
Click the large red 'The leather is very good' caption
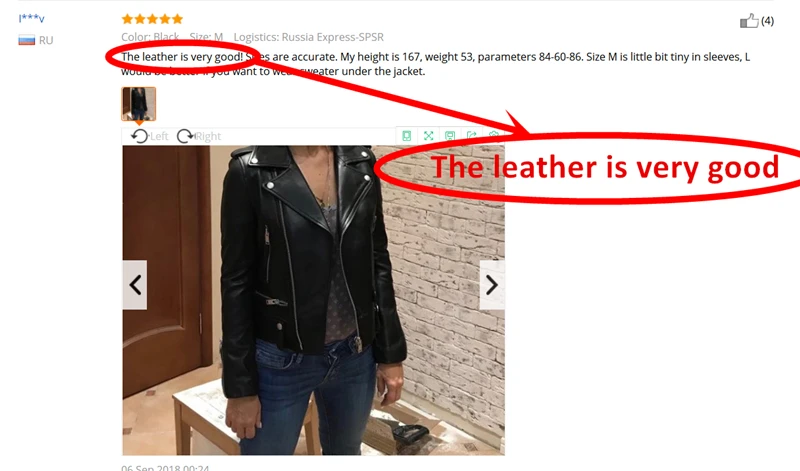click(605, 167)
